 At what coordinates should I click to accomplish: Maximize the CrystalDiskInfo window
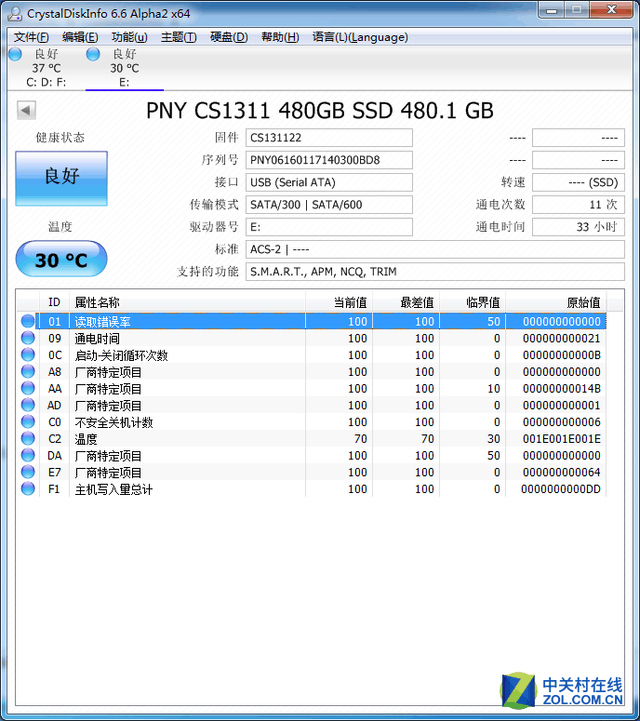point(577,10)
